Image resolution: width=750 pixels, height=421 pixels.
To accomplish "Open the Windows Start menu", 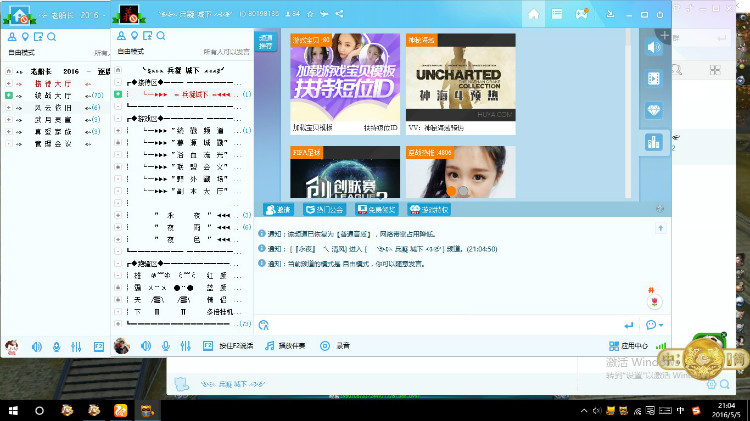I will (x=13, y=411).
